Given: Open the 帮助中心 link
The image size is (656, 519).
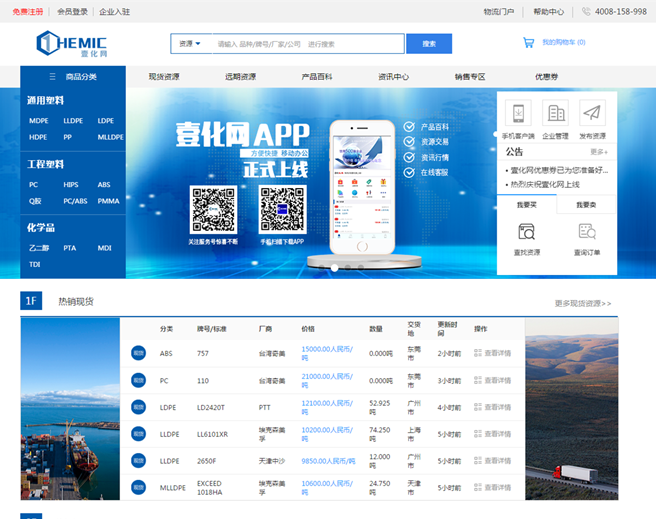Looking at the screenshot, I should tap(549, 12).
